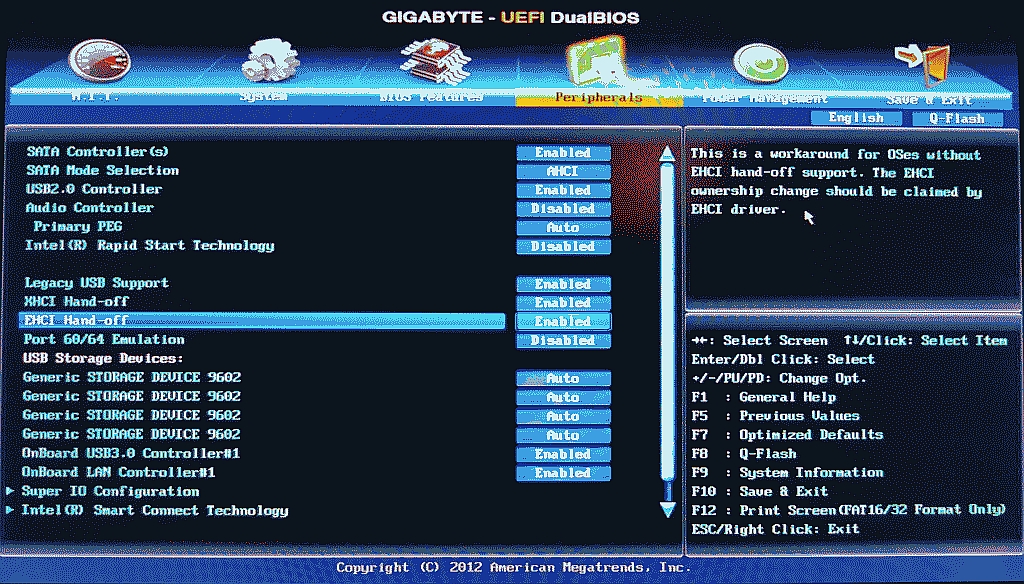Click the Save & Exit door icon

point(923,64)
